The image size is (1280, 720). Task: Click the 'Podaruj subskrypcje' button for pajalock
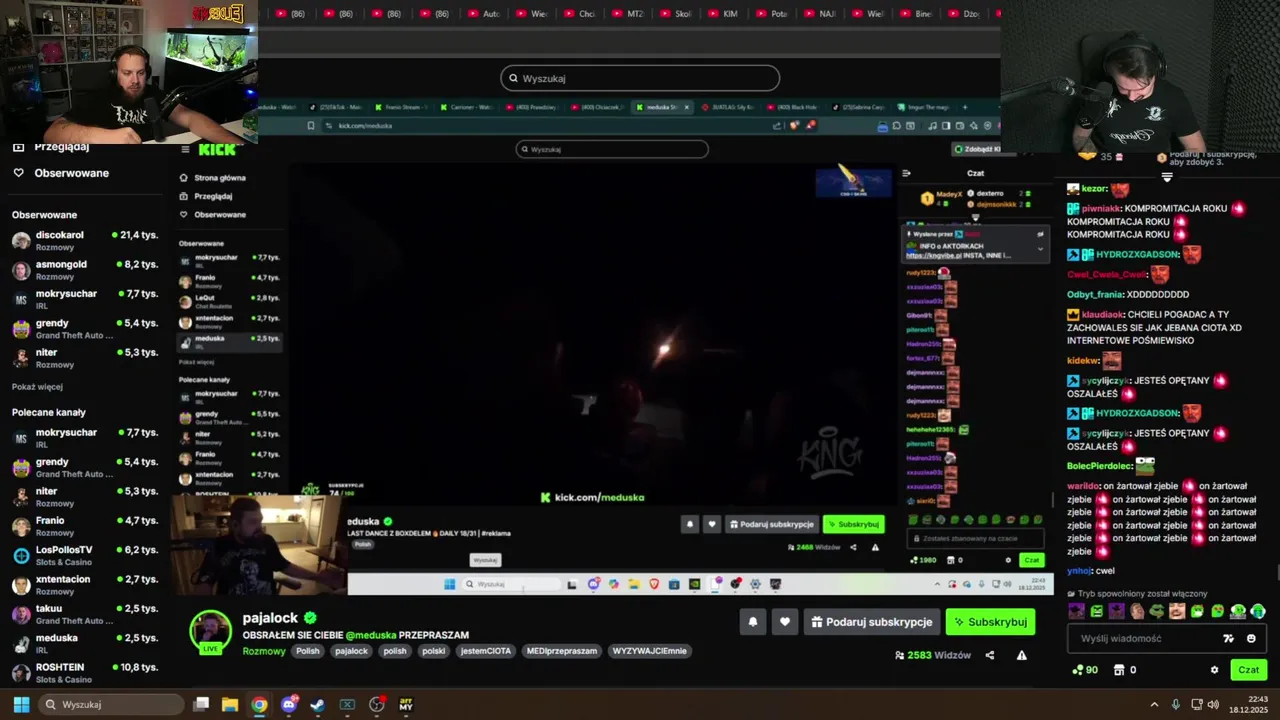[x=872, y=622]
